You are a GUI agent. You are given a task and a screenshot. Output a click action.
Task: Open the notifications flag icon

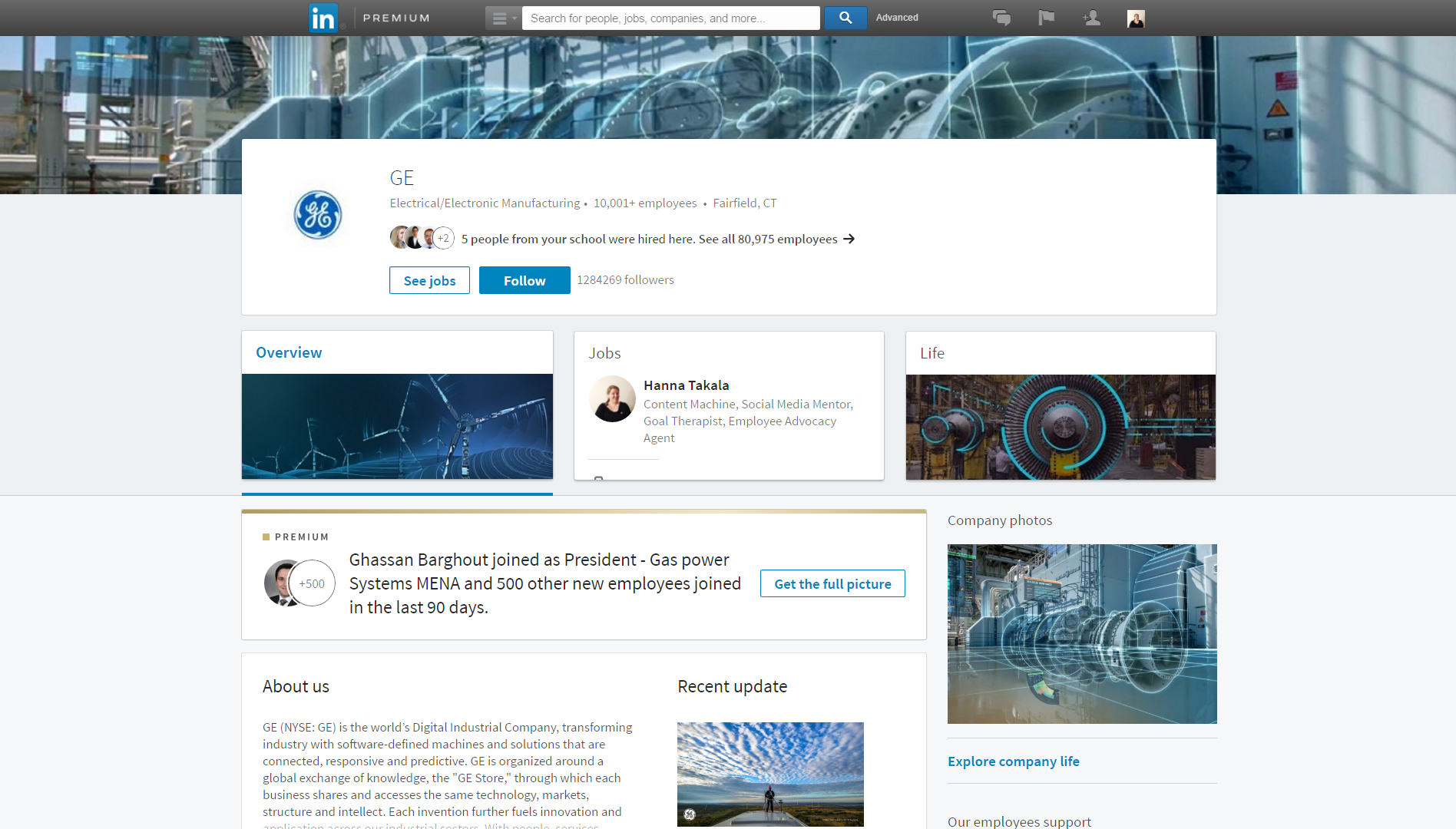pos(1046,18)
